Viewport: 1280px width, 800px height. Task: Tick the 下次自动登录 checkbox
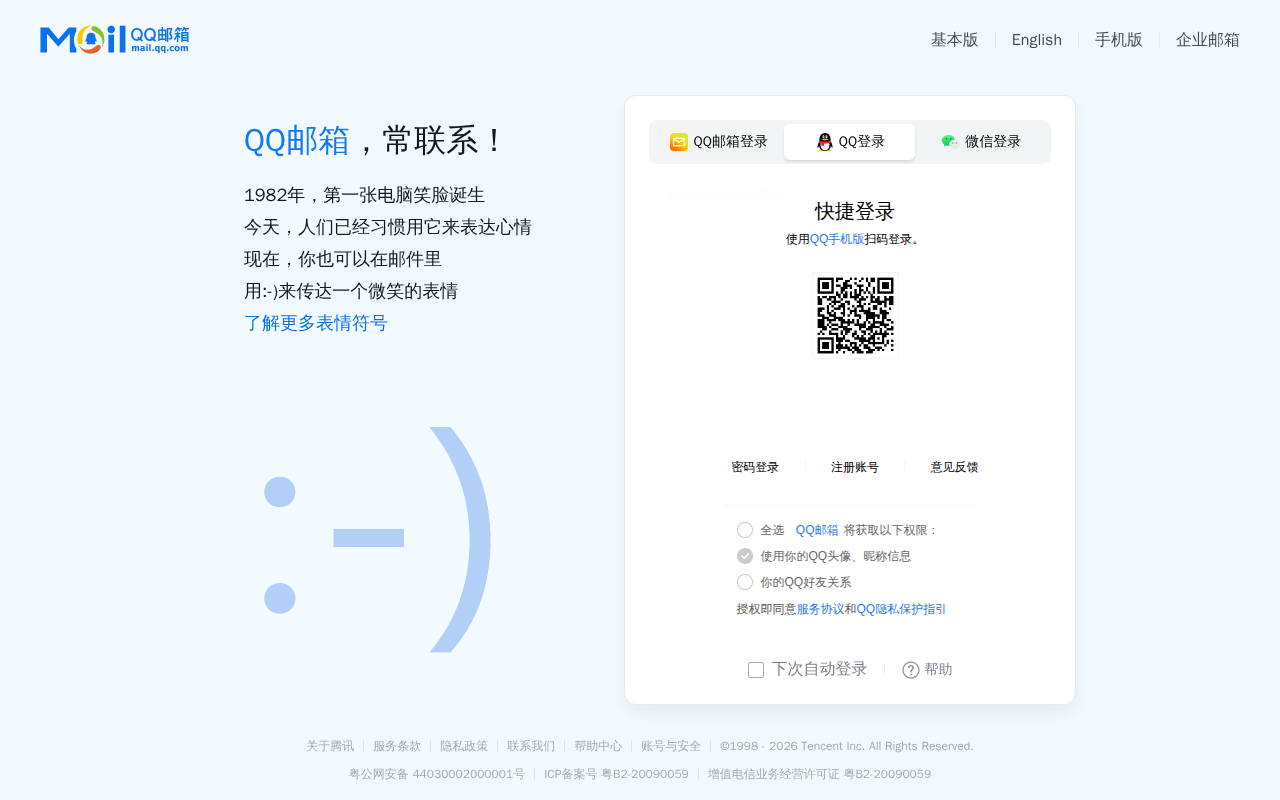point(756,670)
